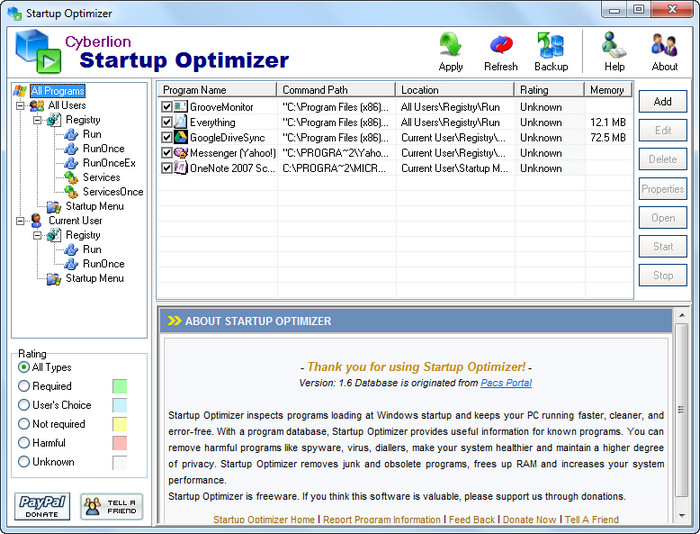The image size is (700, 534).
Task: Click the Everything program icon in list
Action: [x=180, y=122]
